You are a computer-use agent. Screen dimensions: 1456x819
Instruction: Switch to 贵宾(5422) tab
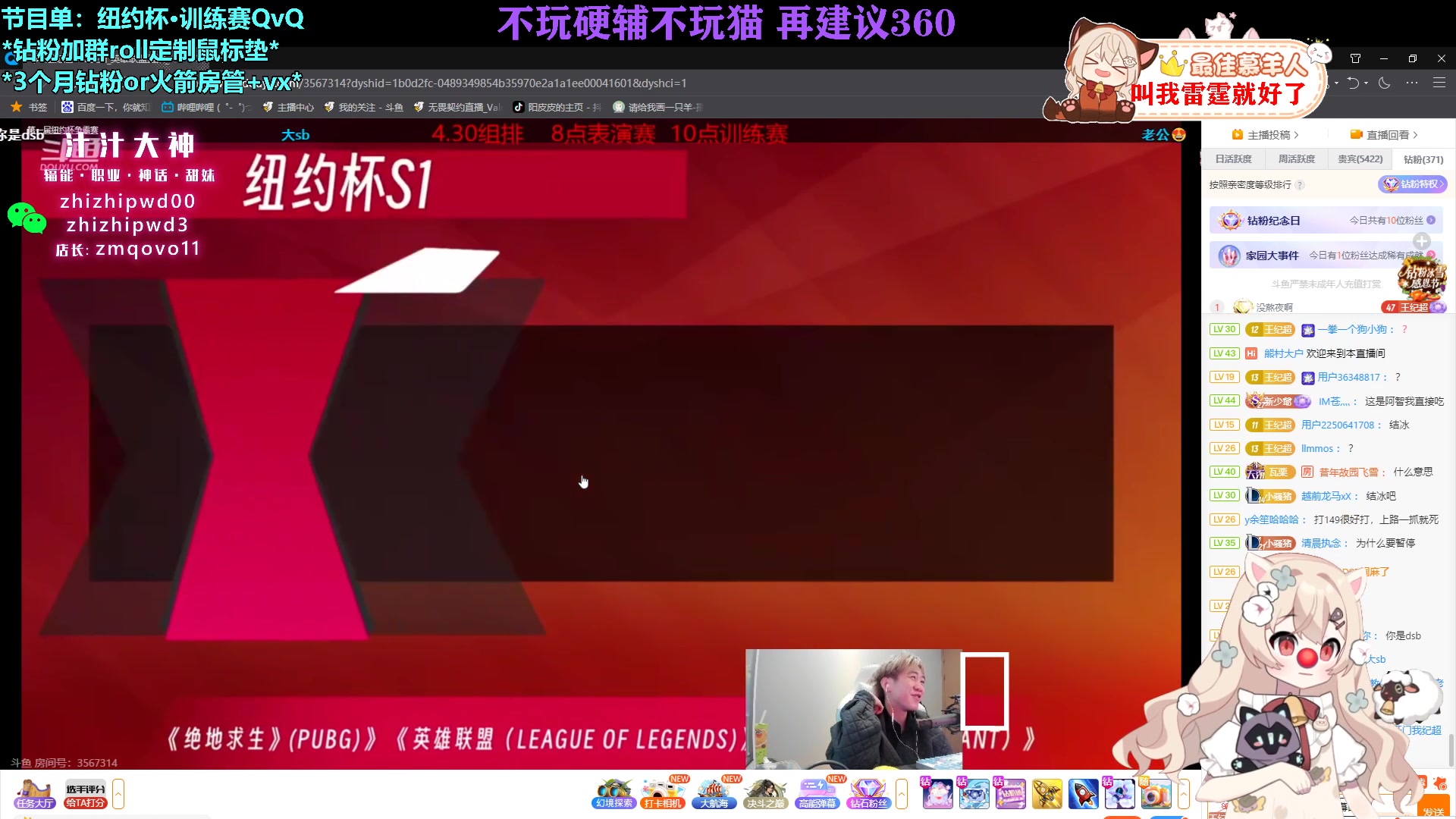pos(1360,159)
